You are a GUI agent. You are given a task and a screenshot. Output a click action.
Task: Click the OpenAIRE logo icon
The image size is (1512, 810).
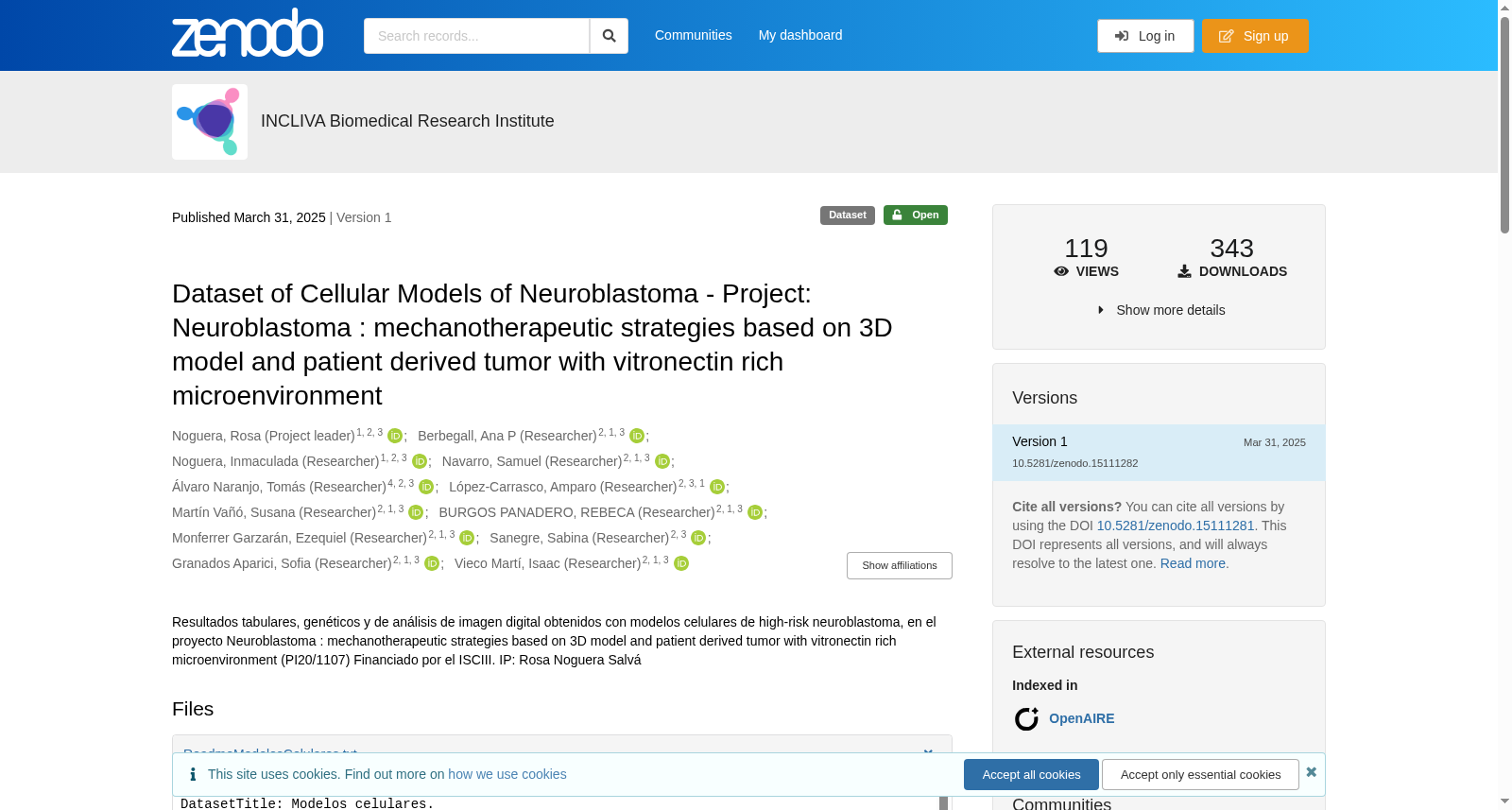point(1026,719)
